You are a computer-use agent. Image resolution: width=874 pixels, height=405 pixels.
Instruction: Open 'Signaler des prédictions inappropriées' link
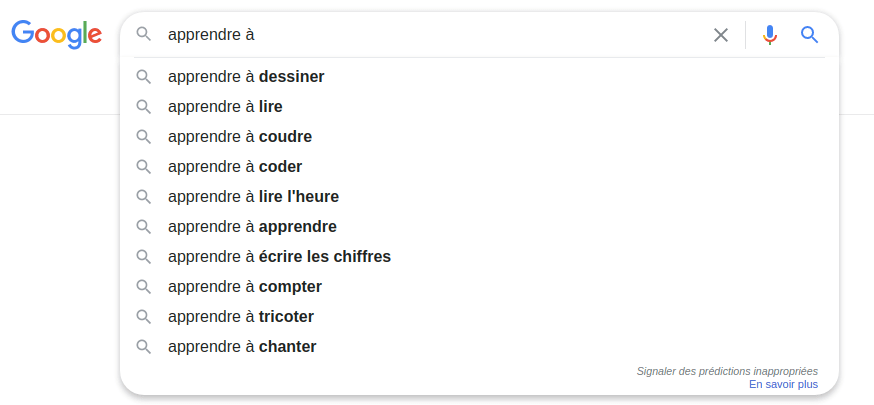727,371
